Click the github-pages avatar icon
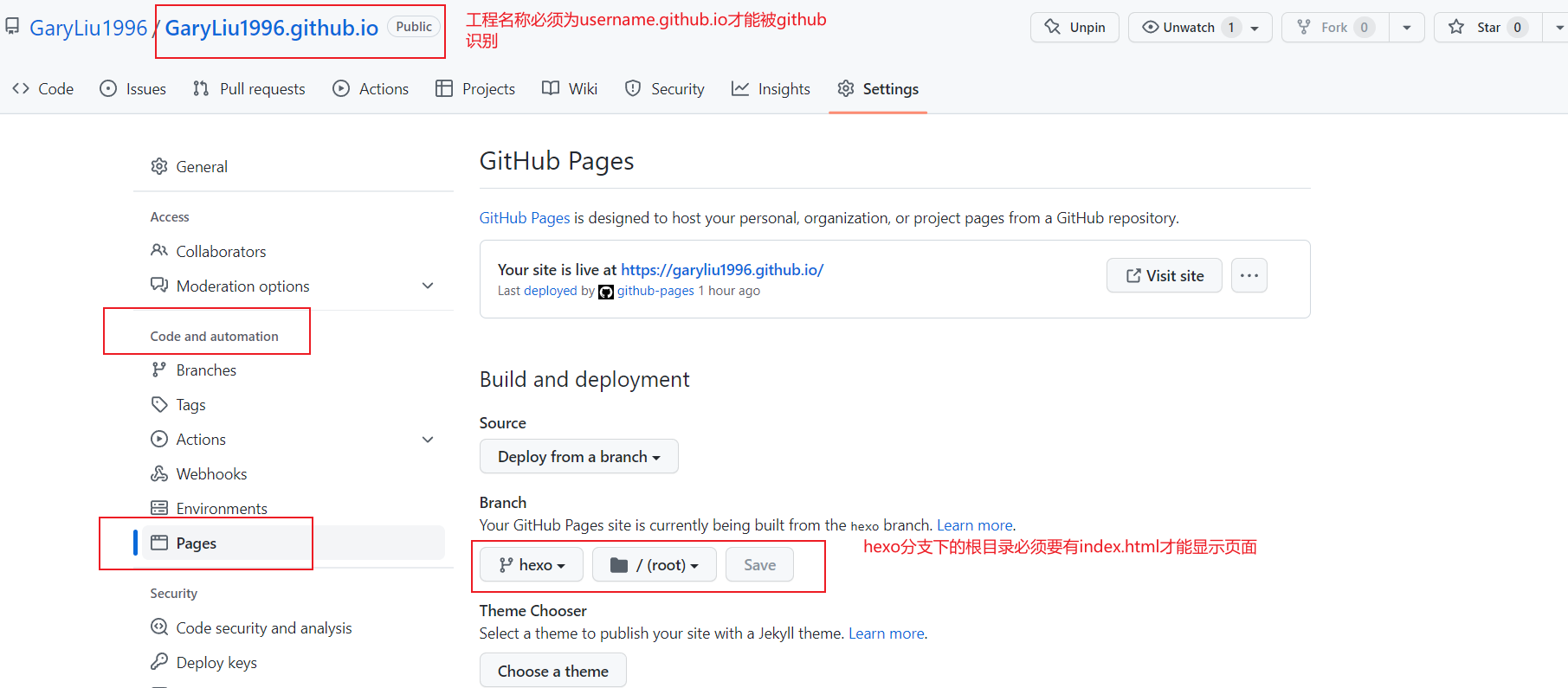 coord(606,292)
